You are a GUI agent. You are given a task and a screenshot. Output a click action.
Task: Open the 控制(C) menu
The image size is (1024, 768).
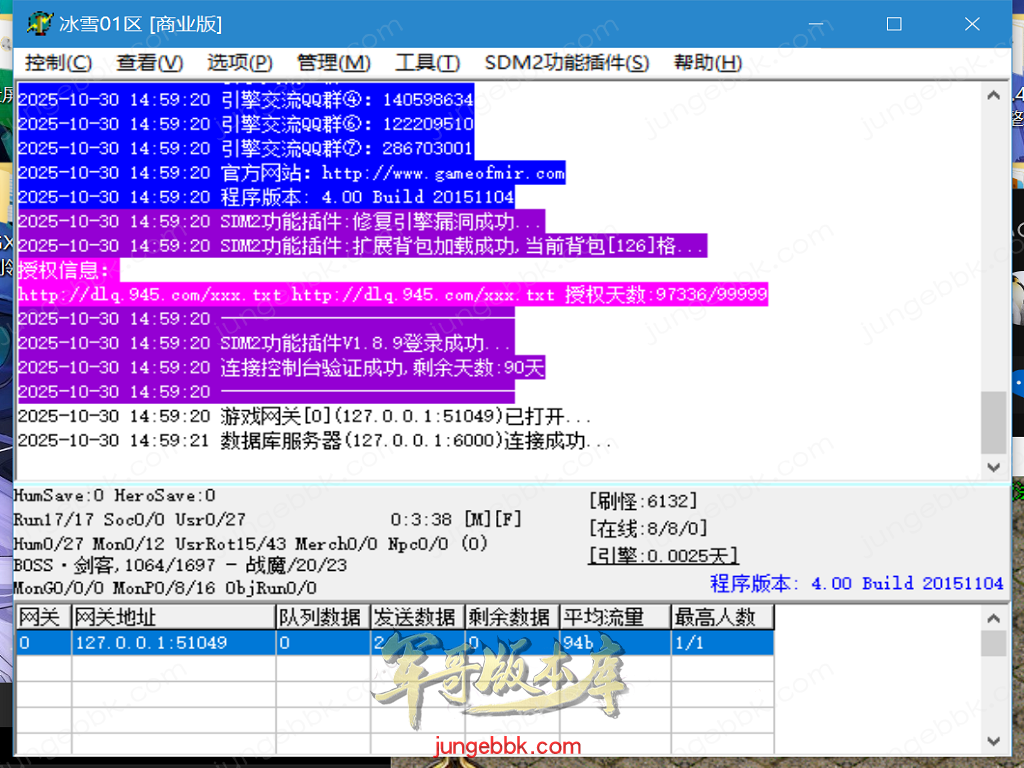point(58,62)
